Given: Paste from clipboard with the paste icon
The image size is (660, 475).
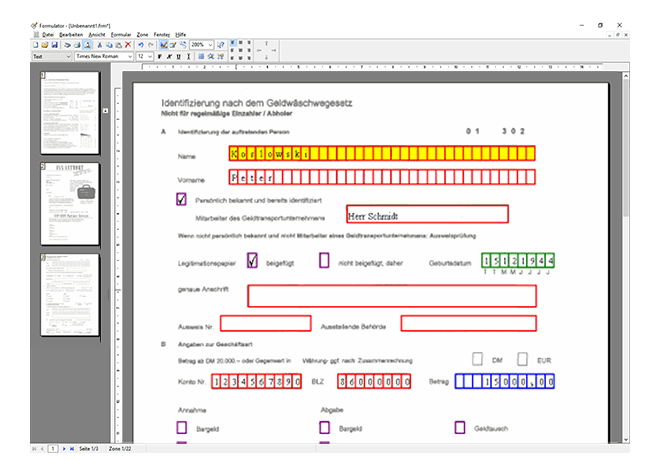Looking at the screenshot, I should tap(119, 45).
